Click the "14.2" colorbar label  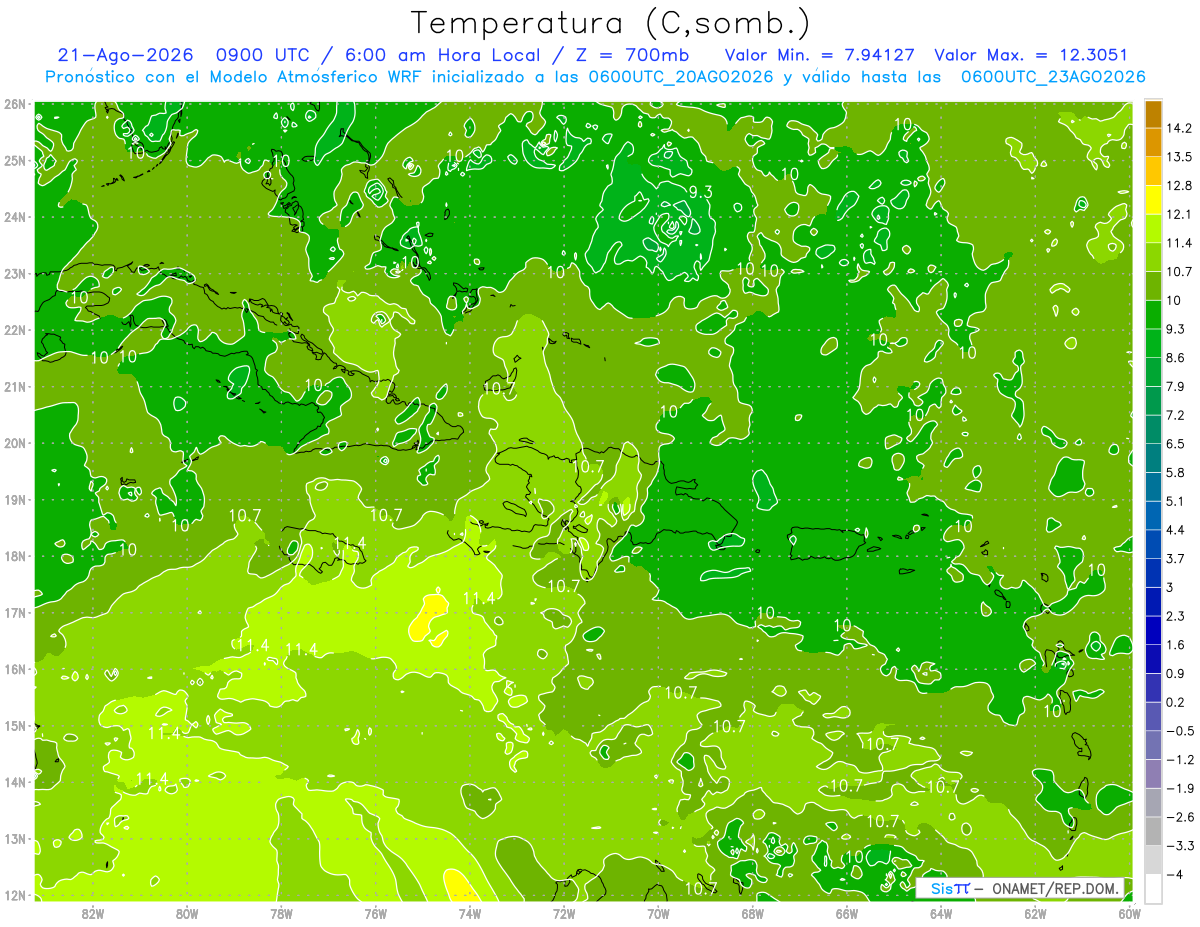click(x=1179, y=128)
